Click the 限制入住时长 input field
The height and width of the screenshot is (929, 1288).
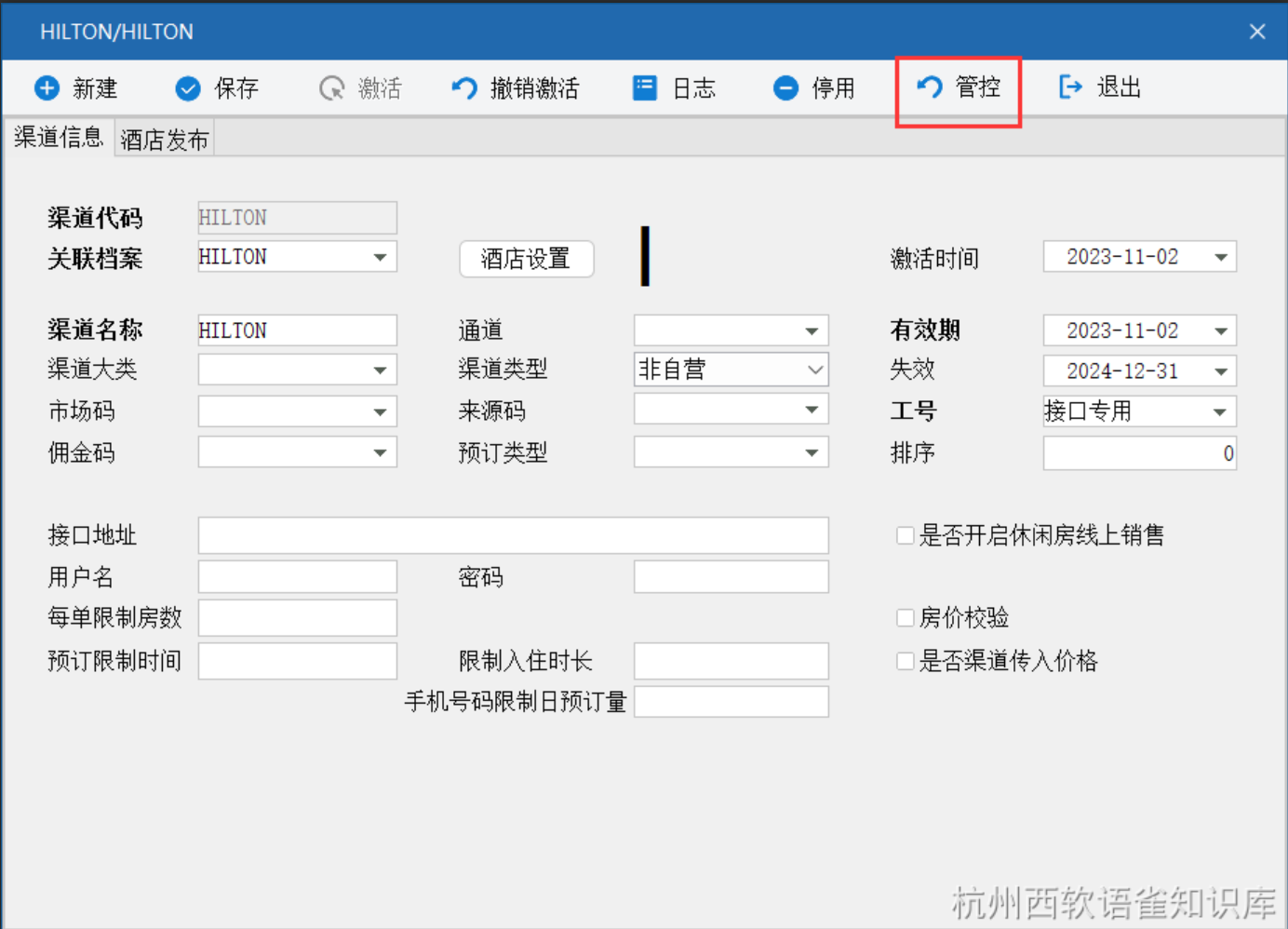tap(731, 661)
